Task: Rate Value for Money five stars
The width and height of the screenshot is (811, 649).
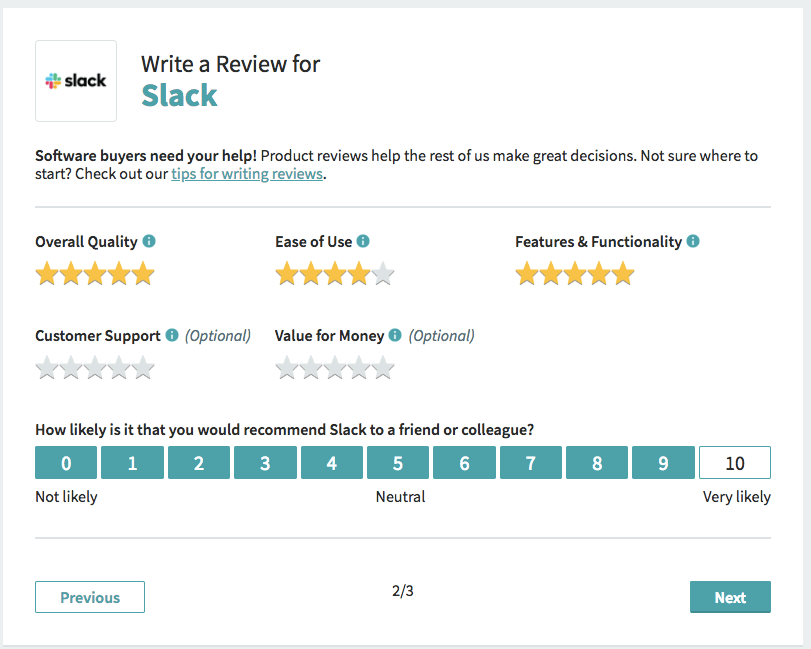Action: 383,368
